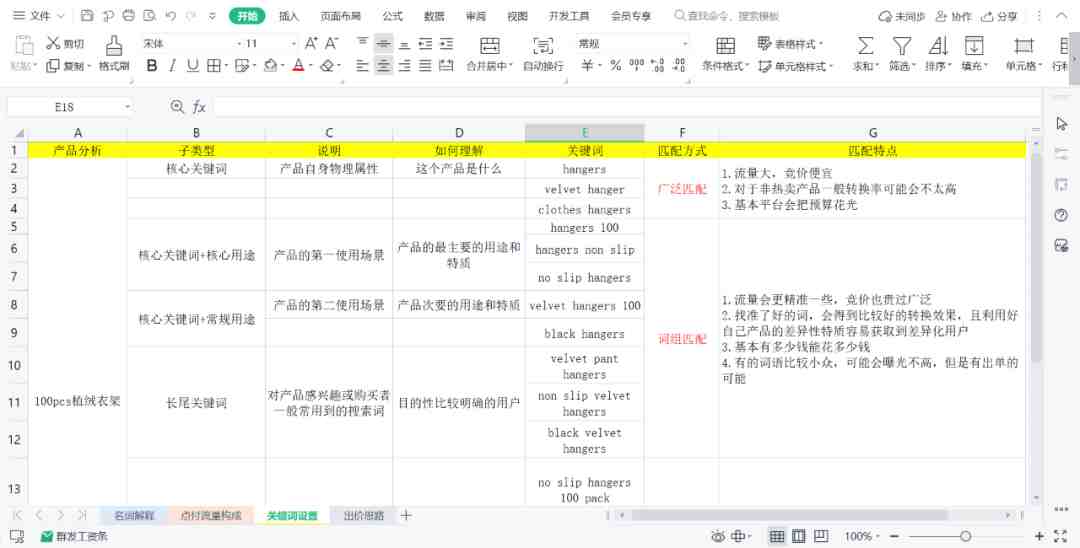Expand the quick access toolbar customize arrow
This screenshot has width=1080, height=548.
(212, 15)
